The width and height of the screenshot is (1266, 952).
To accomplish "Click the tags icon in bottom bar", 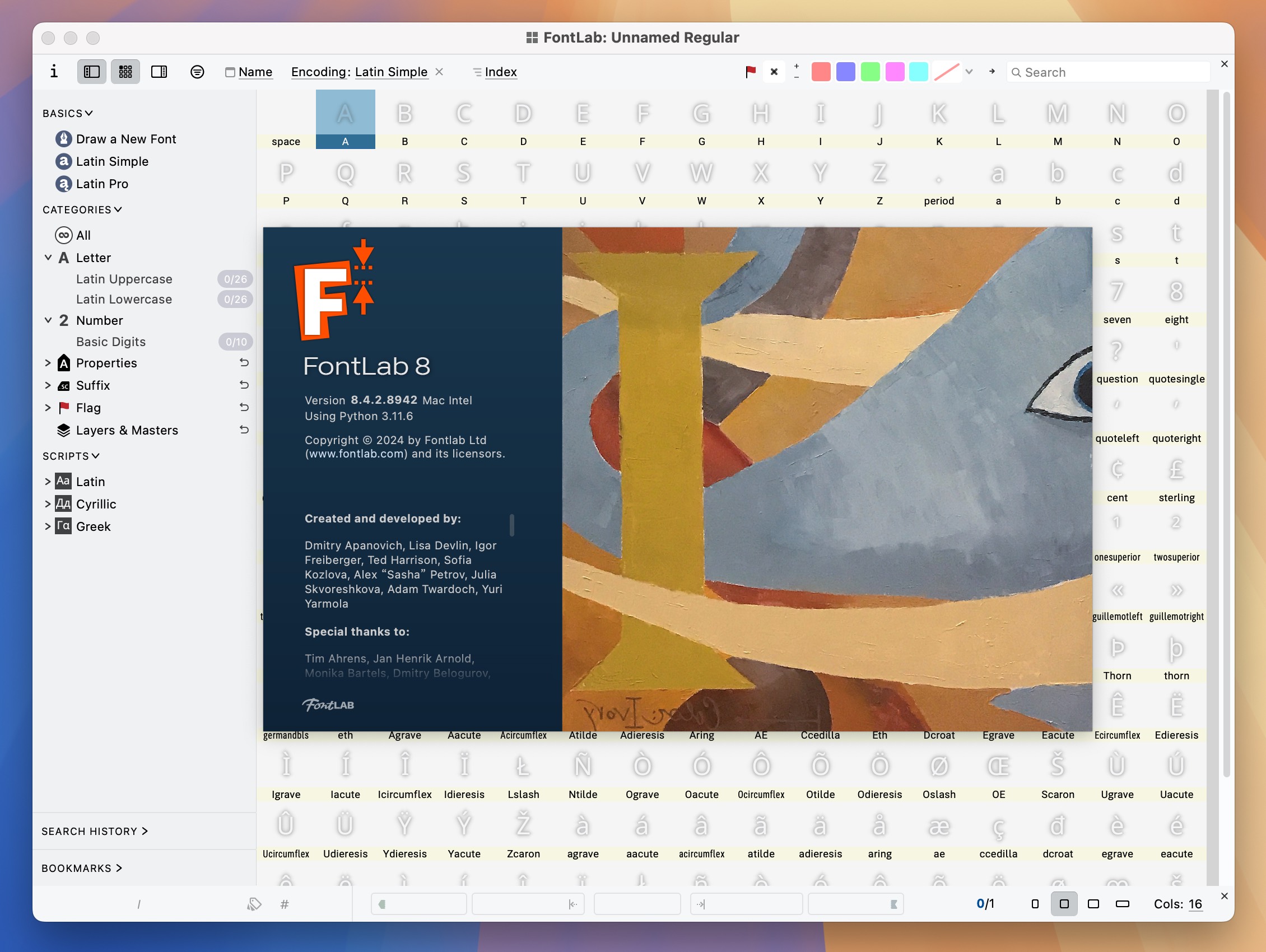I will 254,904.
